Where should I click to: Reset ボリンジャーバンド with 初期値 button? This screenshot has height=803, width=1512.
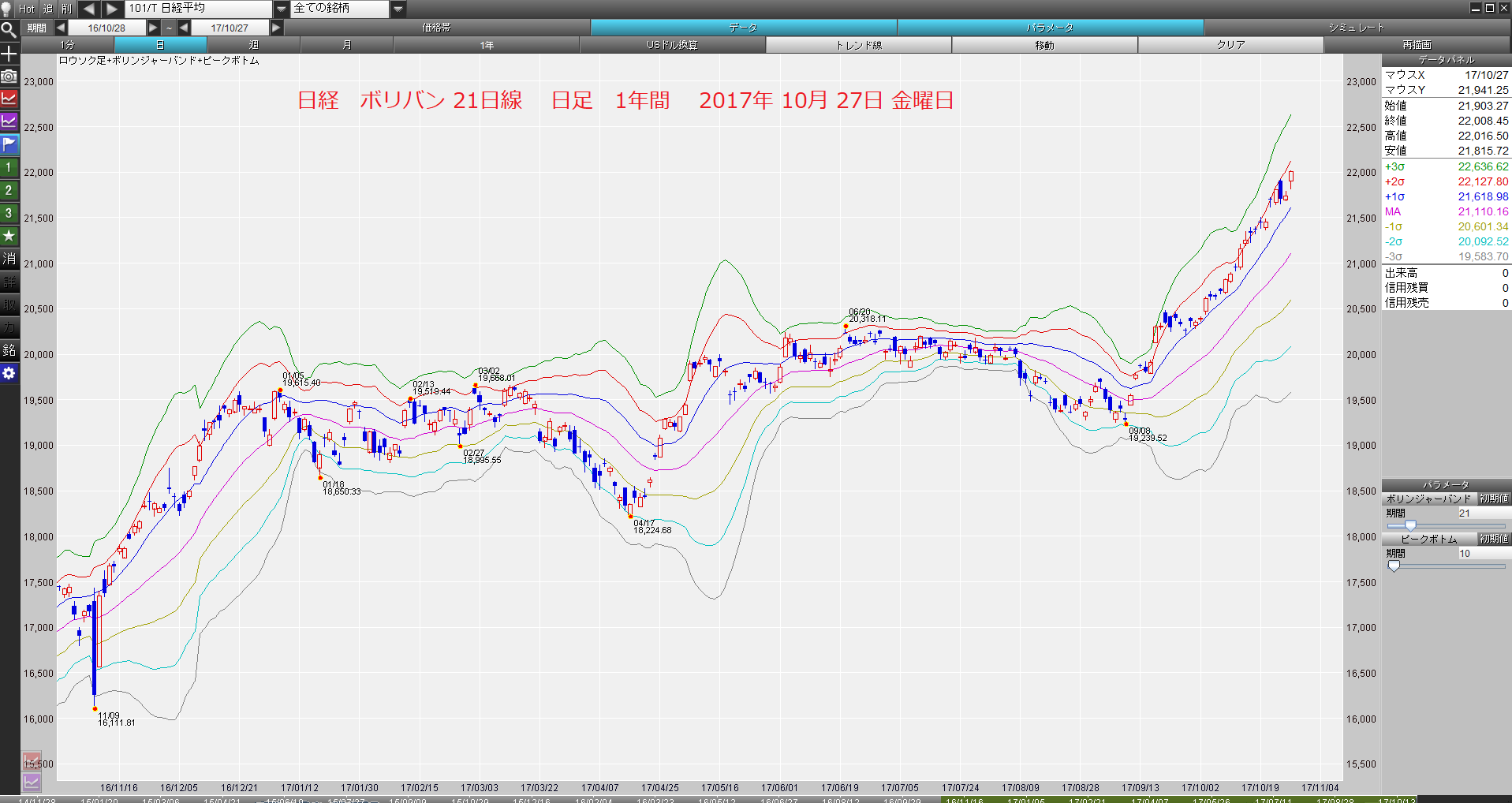1494,499
